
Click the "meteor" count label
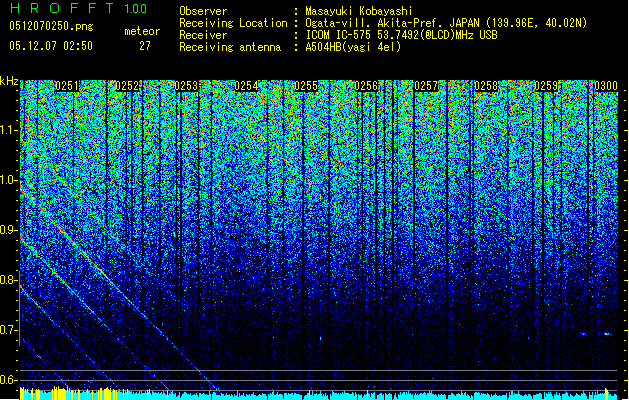point(142,31)
